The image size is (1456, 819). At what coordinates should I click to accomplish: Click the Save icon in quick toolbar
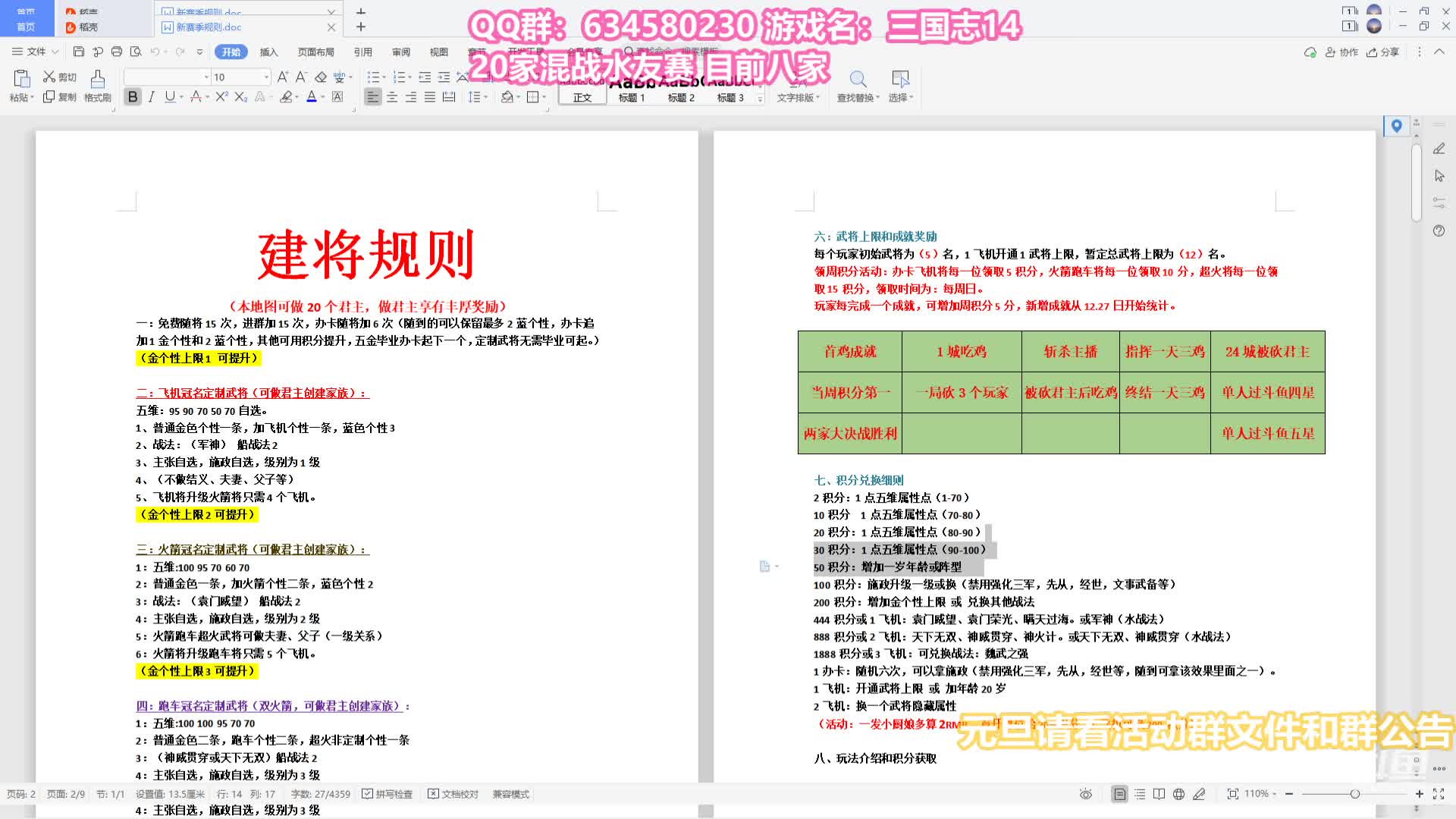click(x=79, y=52)
